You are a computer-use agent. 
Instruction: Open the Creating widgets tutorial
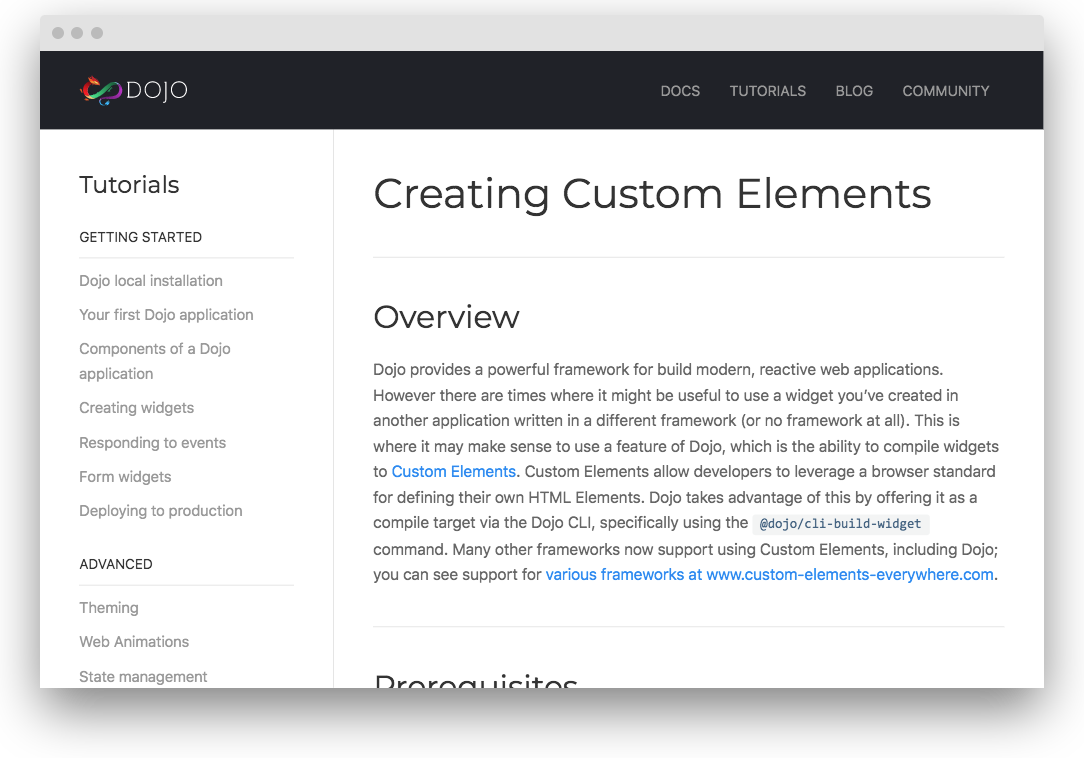136,408
